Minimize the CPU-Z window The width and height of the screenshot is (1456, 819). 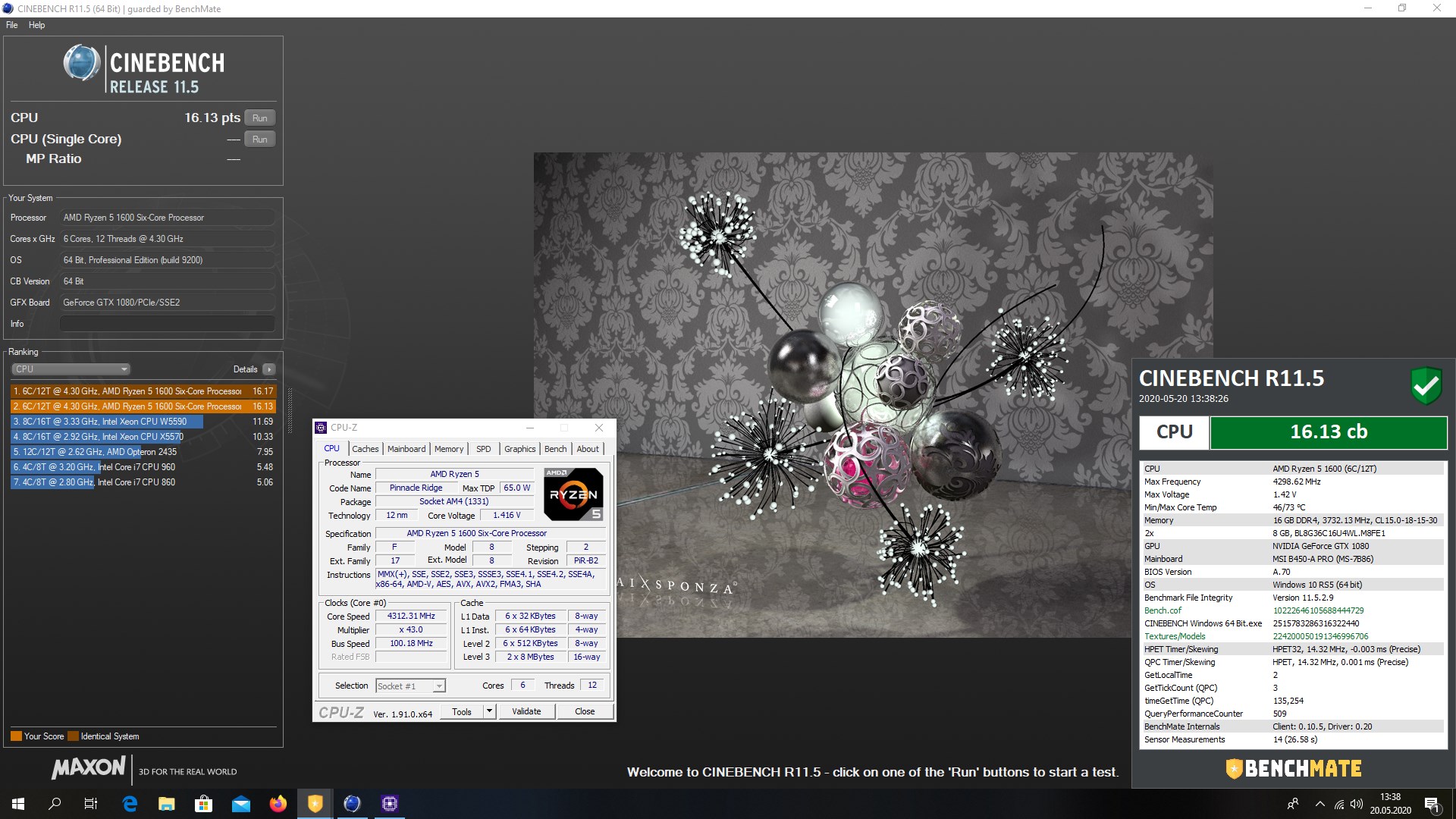click(530, 428)
